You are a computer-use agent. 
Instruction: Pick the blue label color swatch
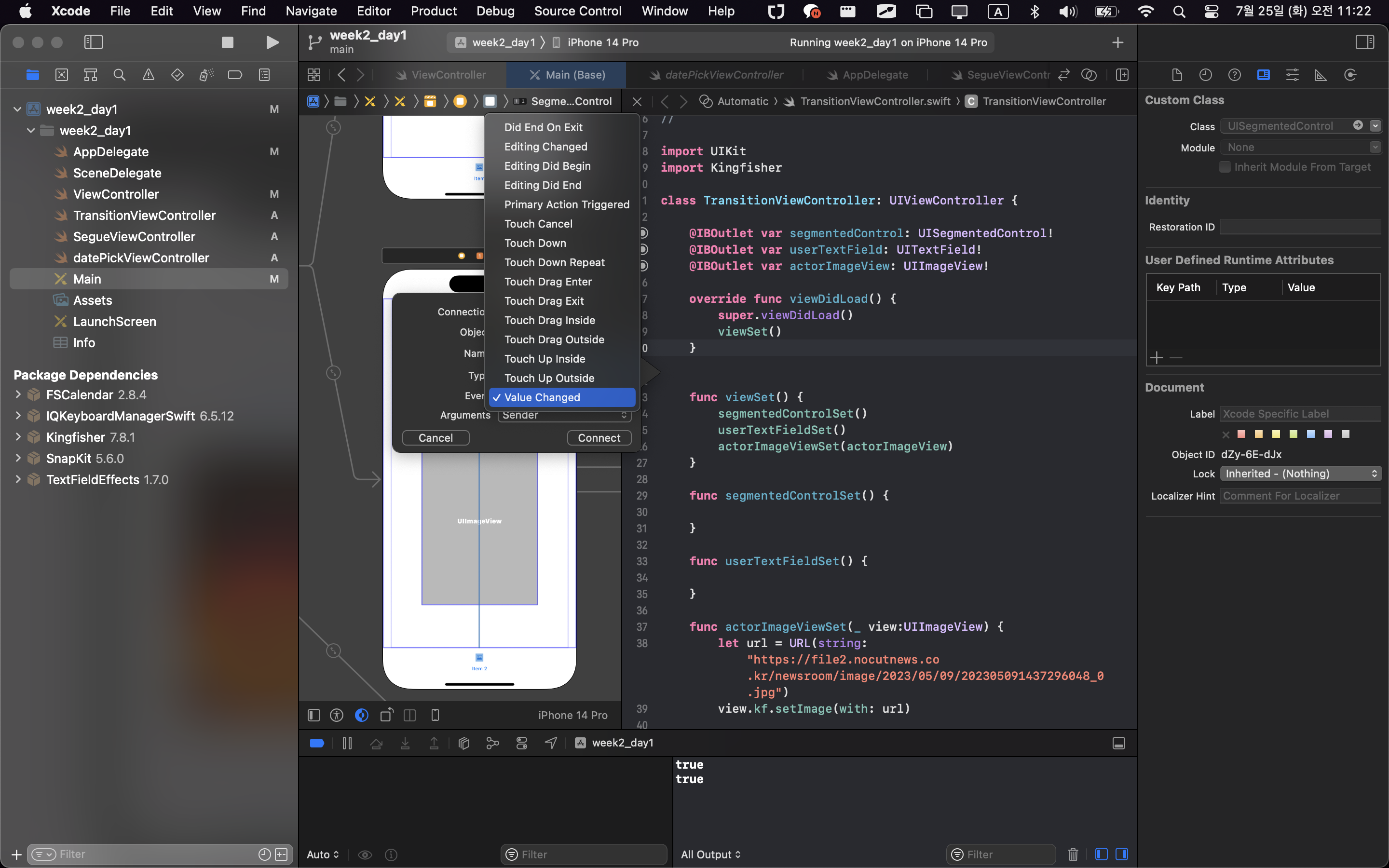(x=1311, y=434)
